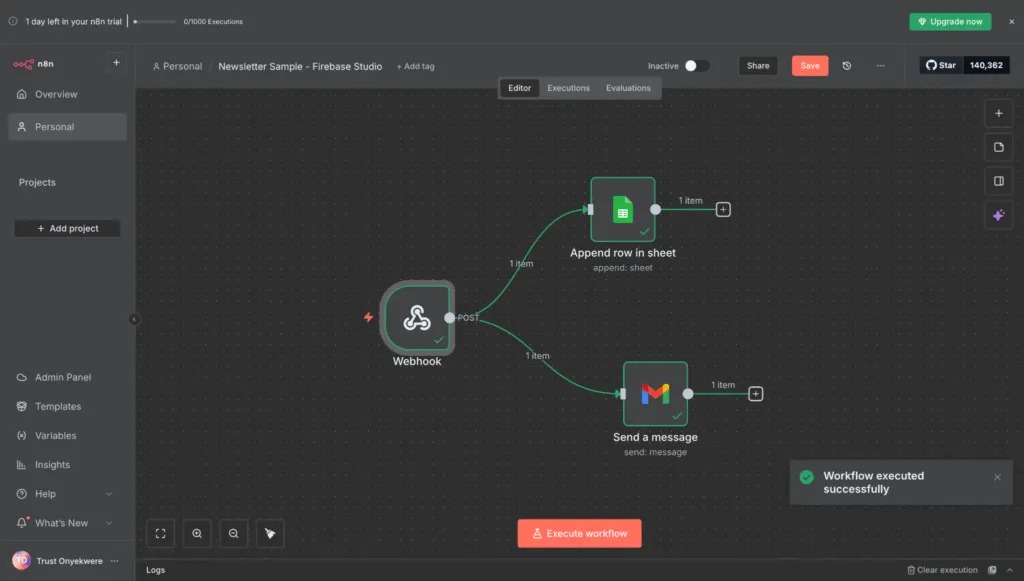Click the Execute workflow button
The image size is (1024, 581).
pyautogui.click(x=579, y=533)
